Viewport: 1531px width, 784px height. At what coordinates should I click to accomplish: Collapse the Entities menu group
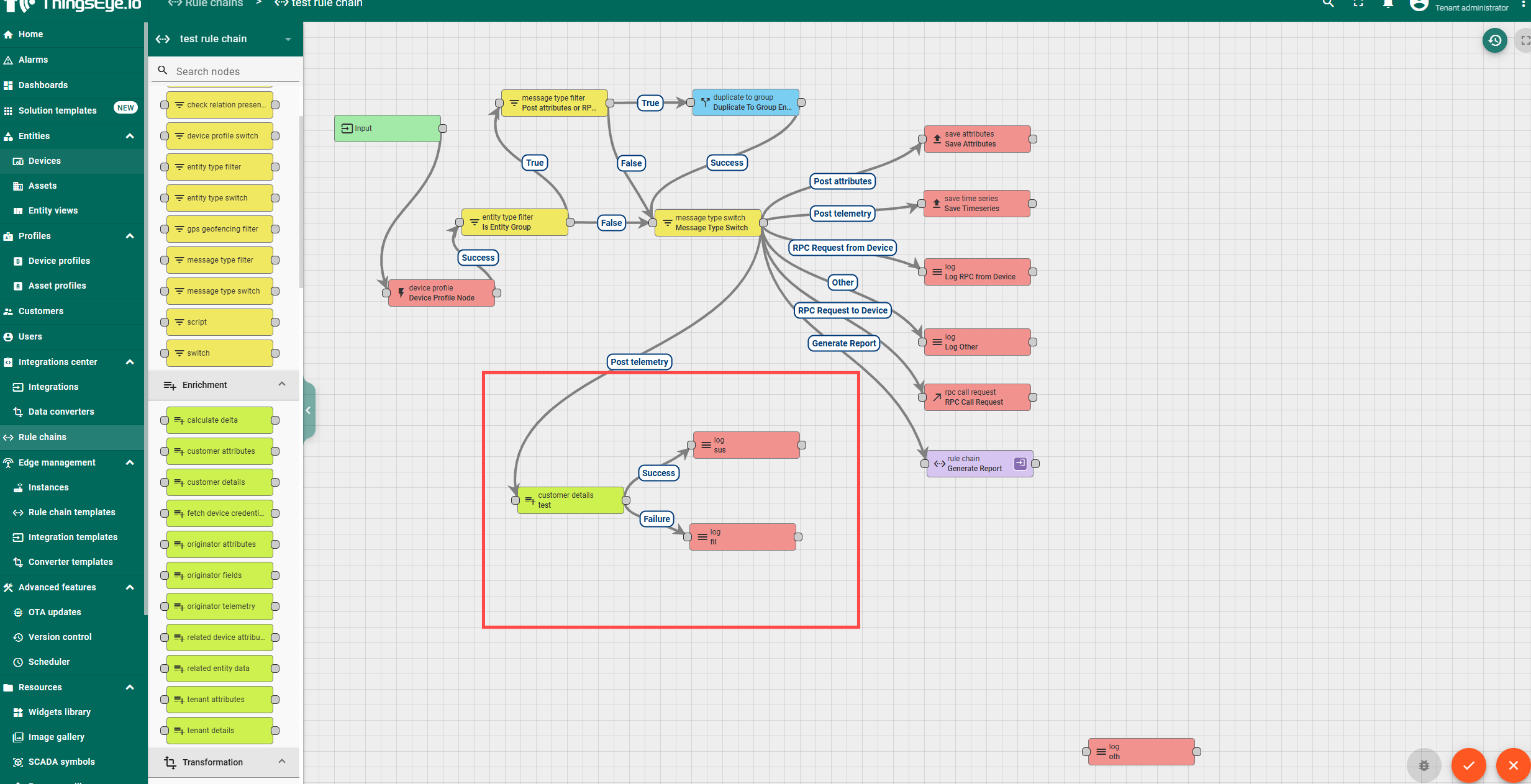point(130,136)
